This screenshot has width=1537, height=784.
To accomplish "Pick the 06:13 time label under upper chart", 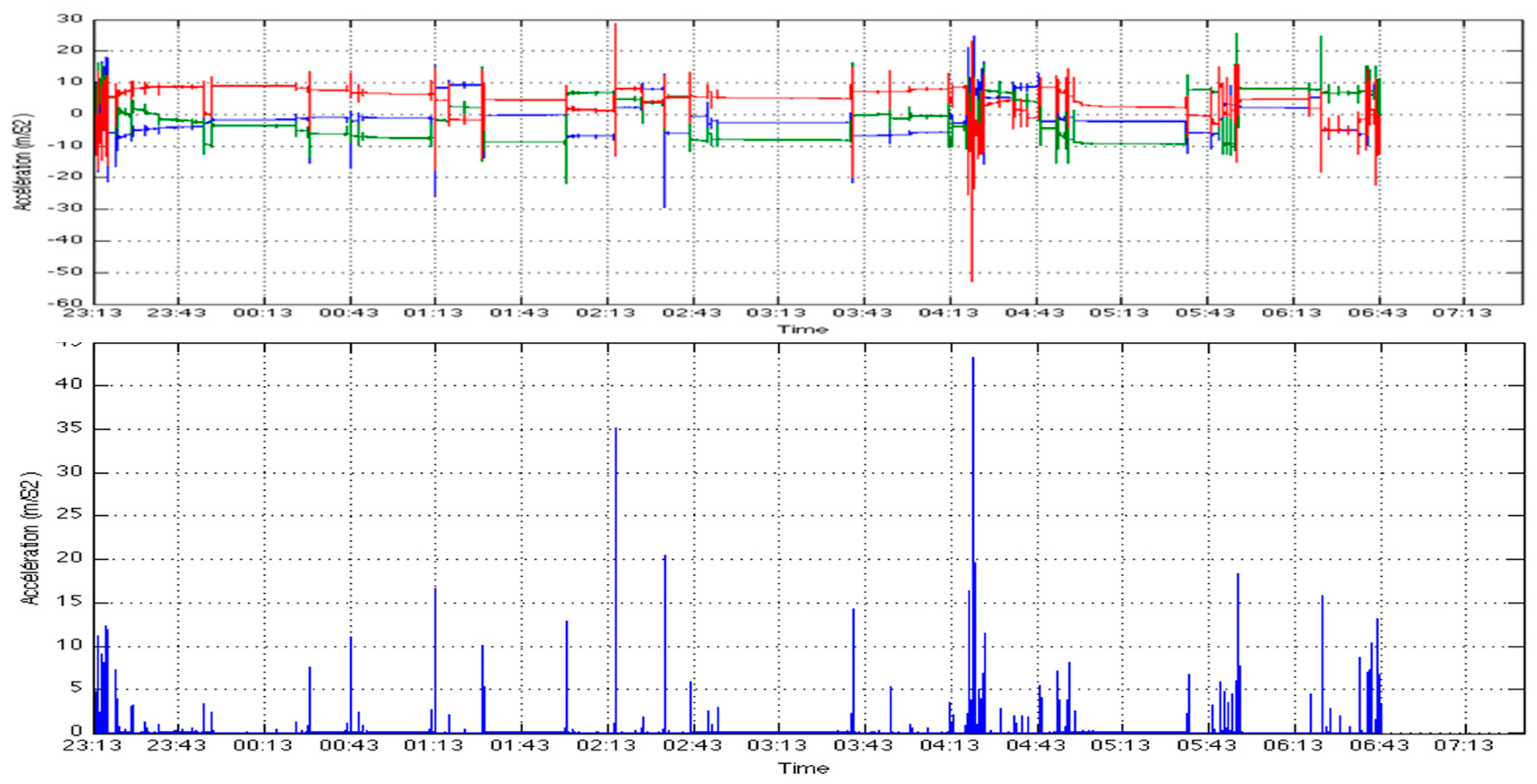I will point(1292,313).
